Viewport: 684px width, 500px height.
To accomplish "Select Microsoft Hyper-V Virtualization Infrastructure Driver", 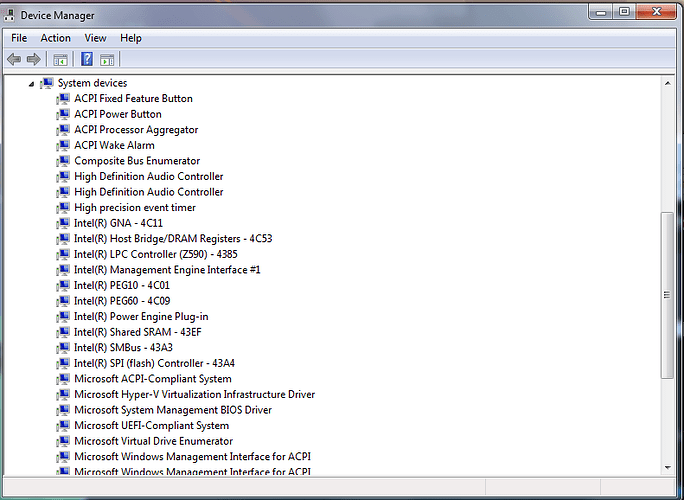I will tap(195, 394).
